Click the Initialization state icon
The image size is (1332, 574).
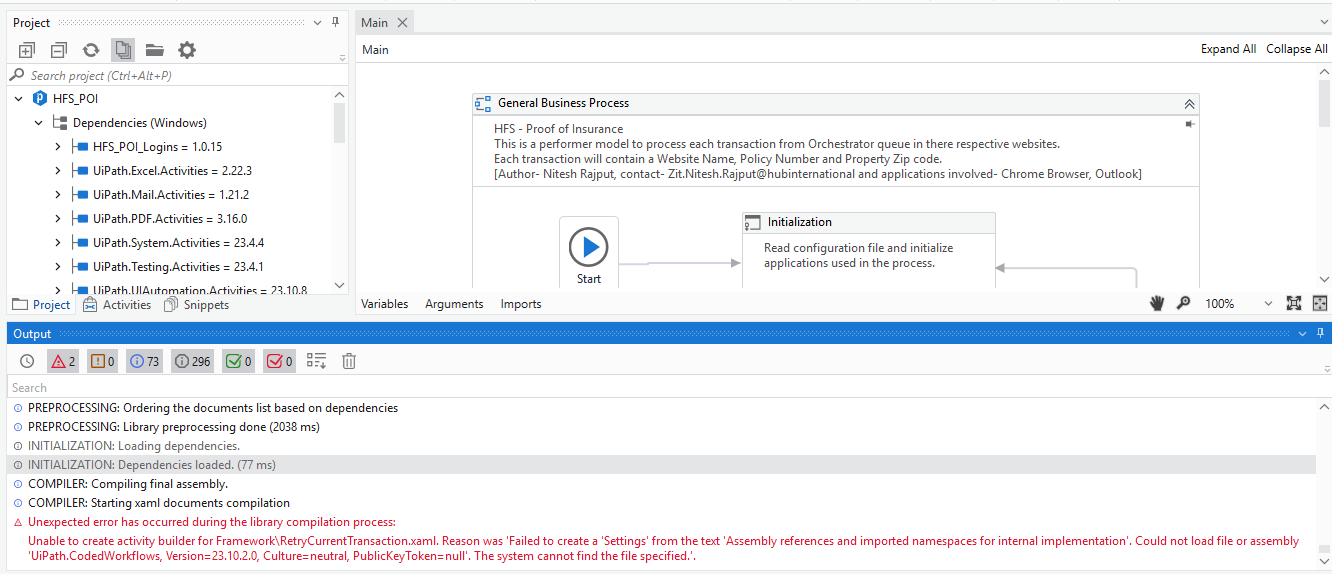click(x=754, y=222)
